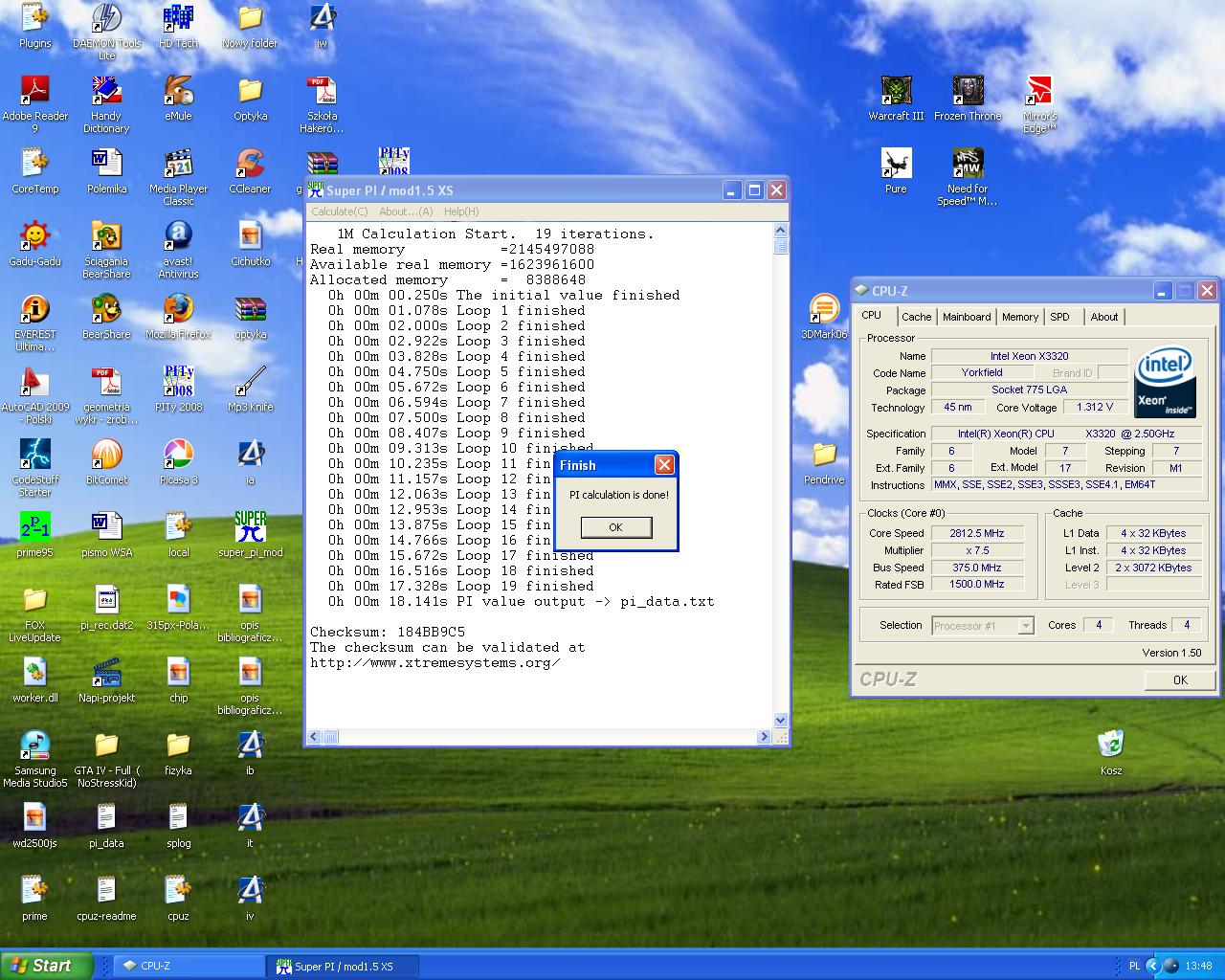Click the PL language indicator in tray
Screen dimensions: 1225x980
coord(1135,966)
